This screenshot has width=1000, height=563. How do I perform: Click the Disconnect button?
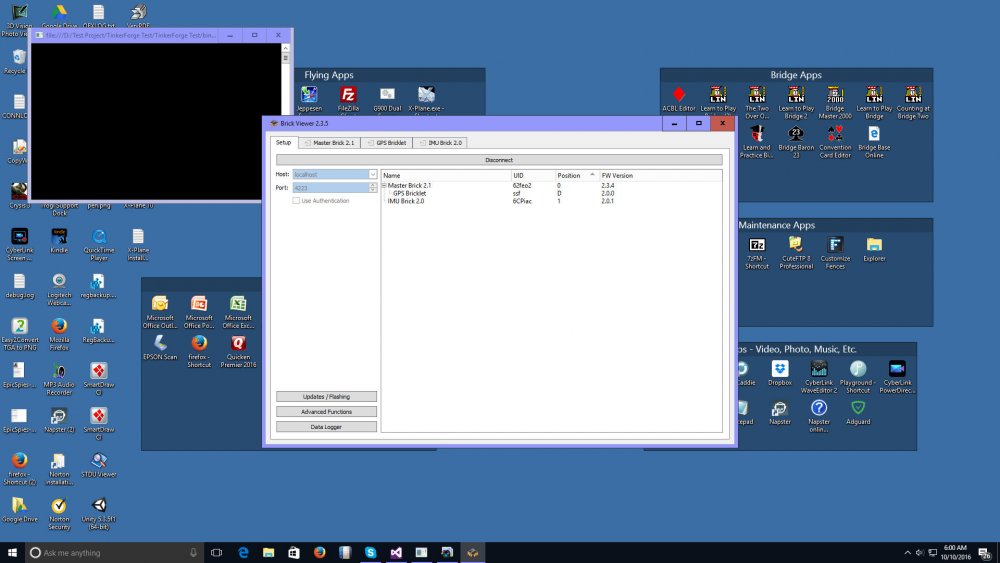[498, 160]
